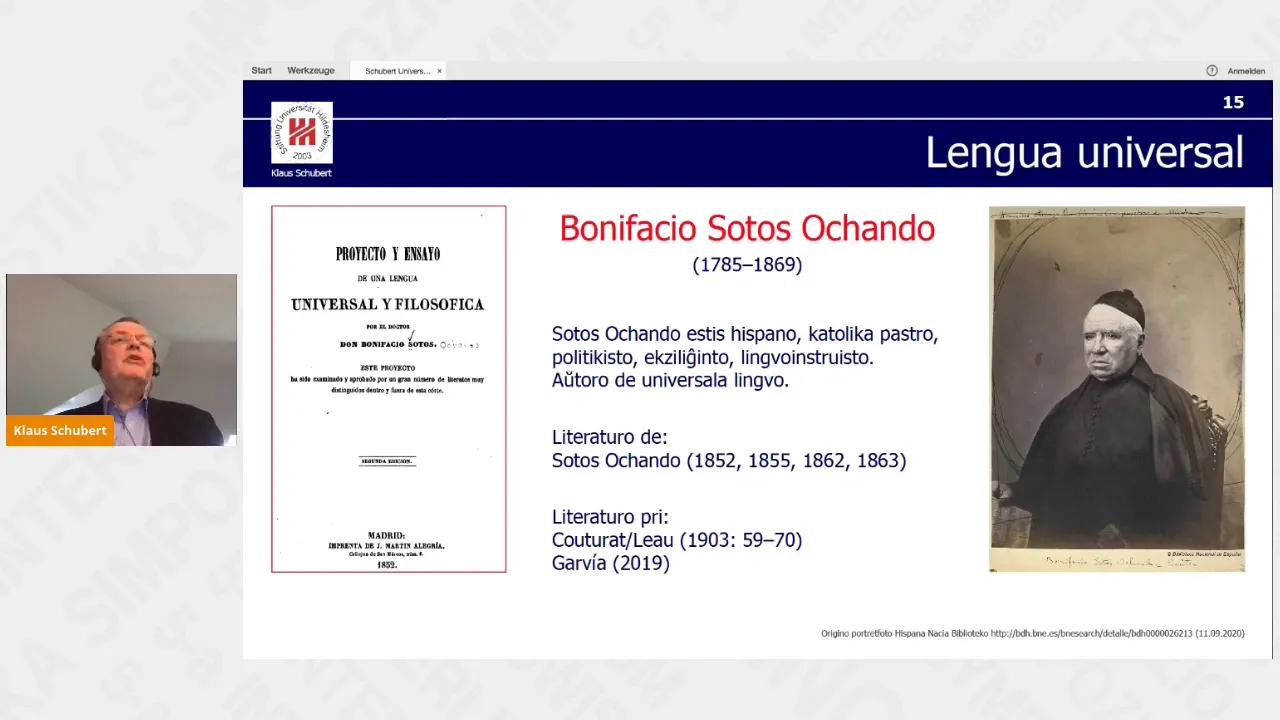The height and width of the screenshot is (720, 1280).
Task: Click the Proyecto y Ensayo title page image
Action: pos(389,389)
